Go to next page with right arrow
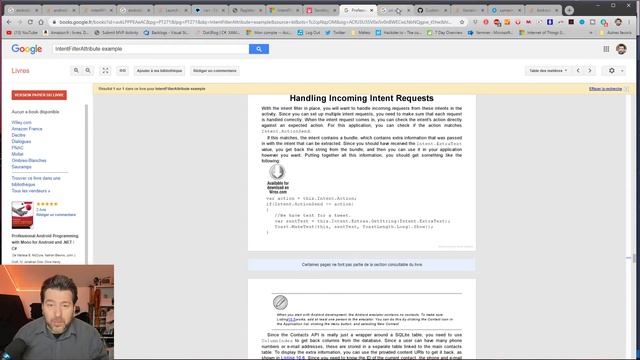The image size is (640, 360). [590, 71]
